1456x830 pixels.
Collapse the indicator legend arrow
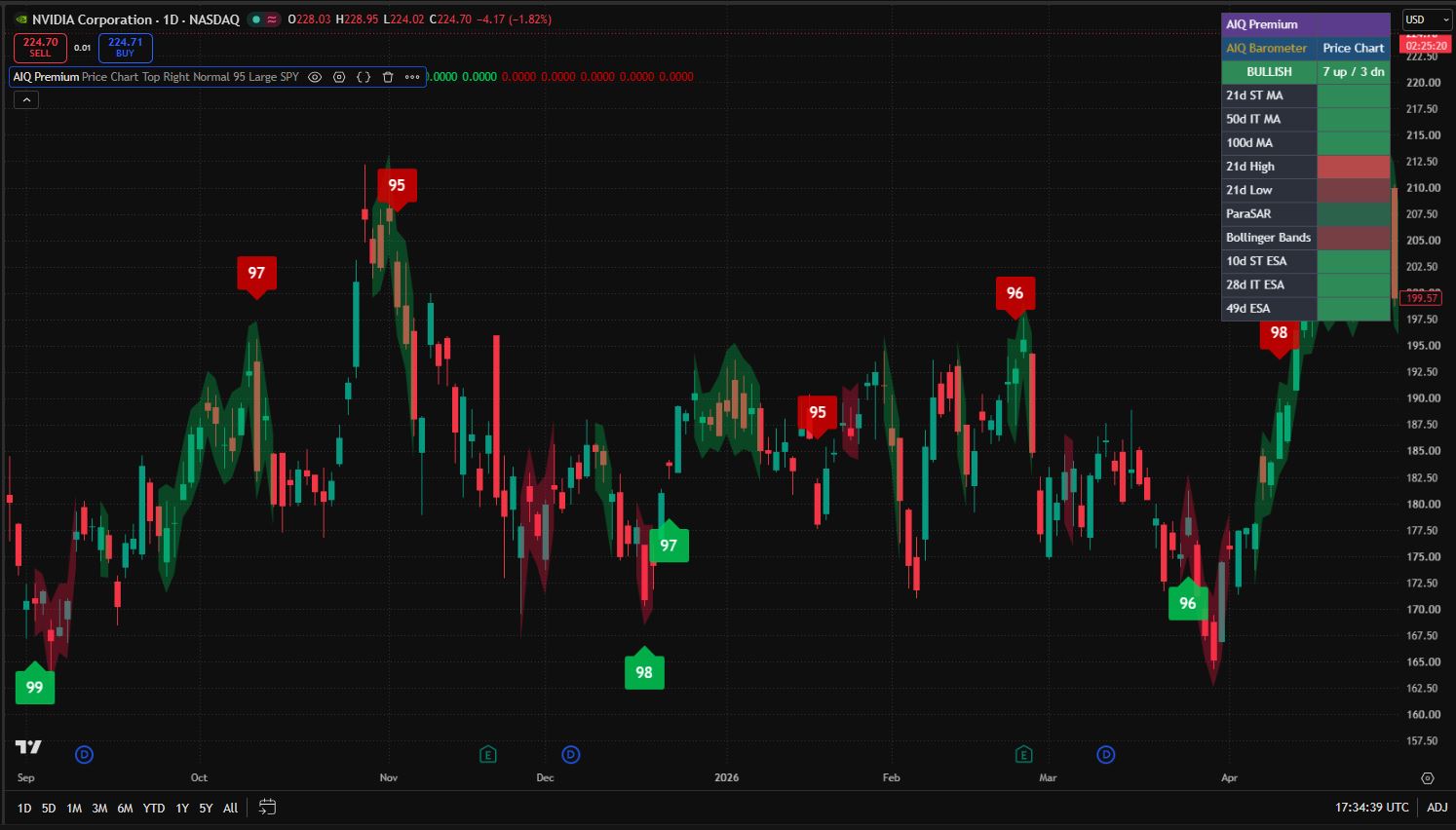tap(26, 99)
